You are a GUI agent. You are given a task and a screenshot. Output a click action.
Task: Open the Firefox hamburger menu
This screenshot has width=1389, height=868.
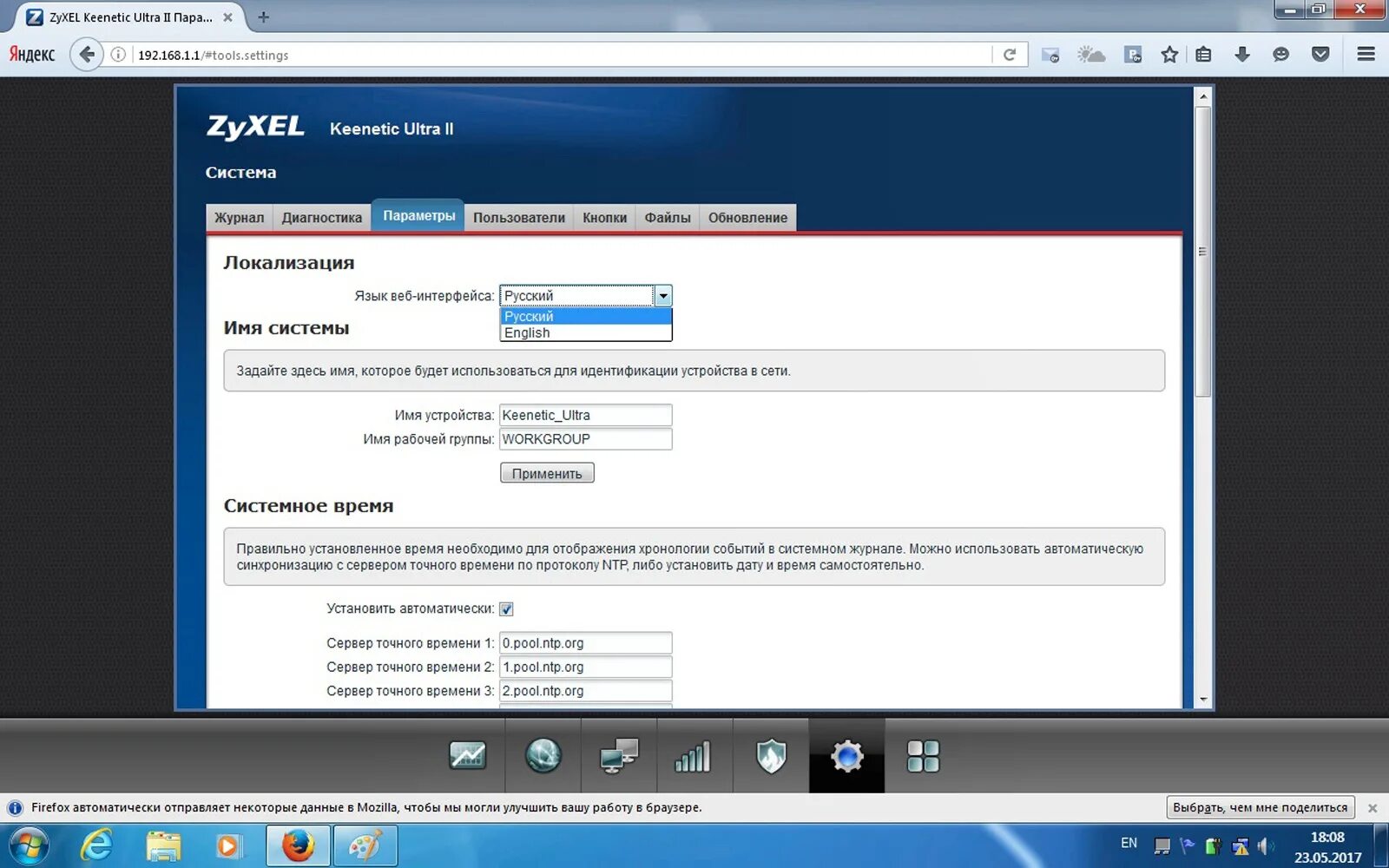[1366, 55]
